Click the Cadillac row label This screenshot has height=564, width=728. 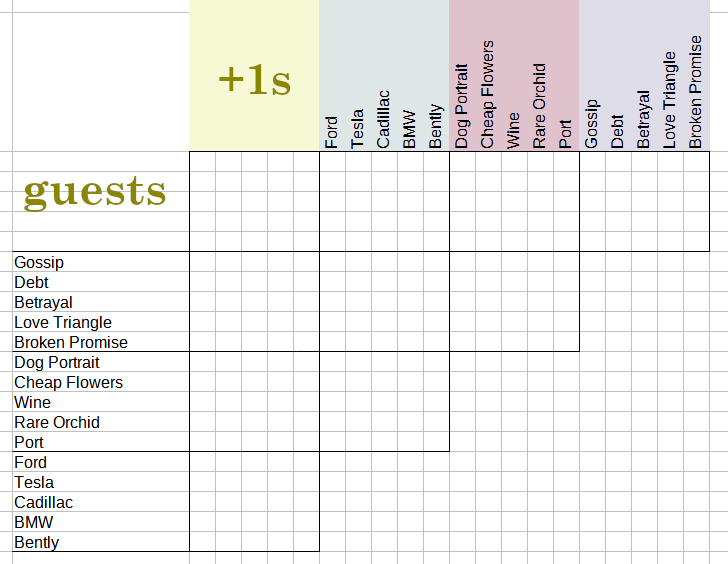[43, 502]
